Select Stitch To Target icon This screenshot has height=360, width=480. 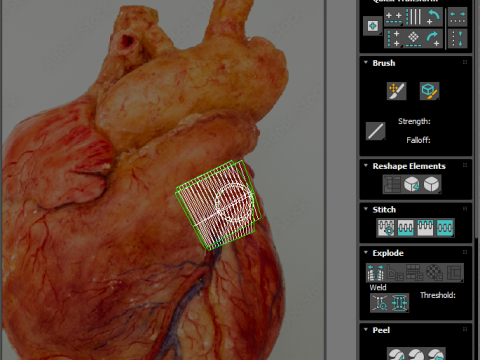point(386,228)
